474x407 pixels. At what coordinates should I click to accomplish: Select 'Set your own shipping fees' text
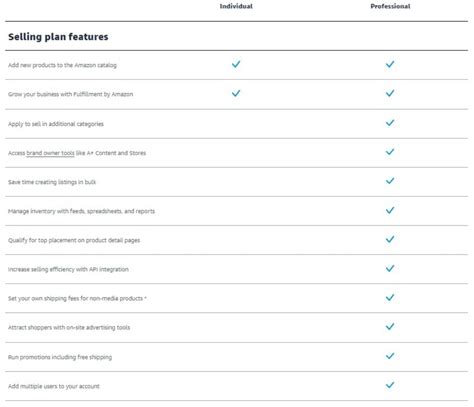[77, 298]
